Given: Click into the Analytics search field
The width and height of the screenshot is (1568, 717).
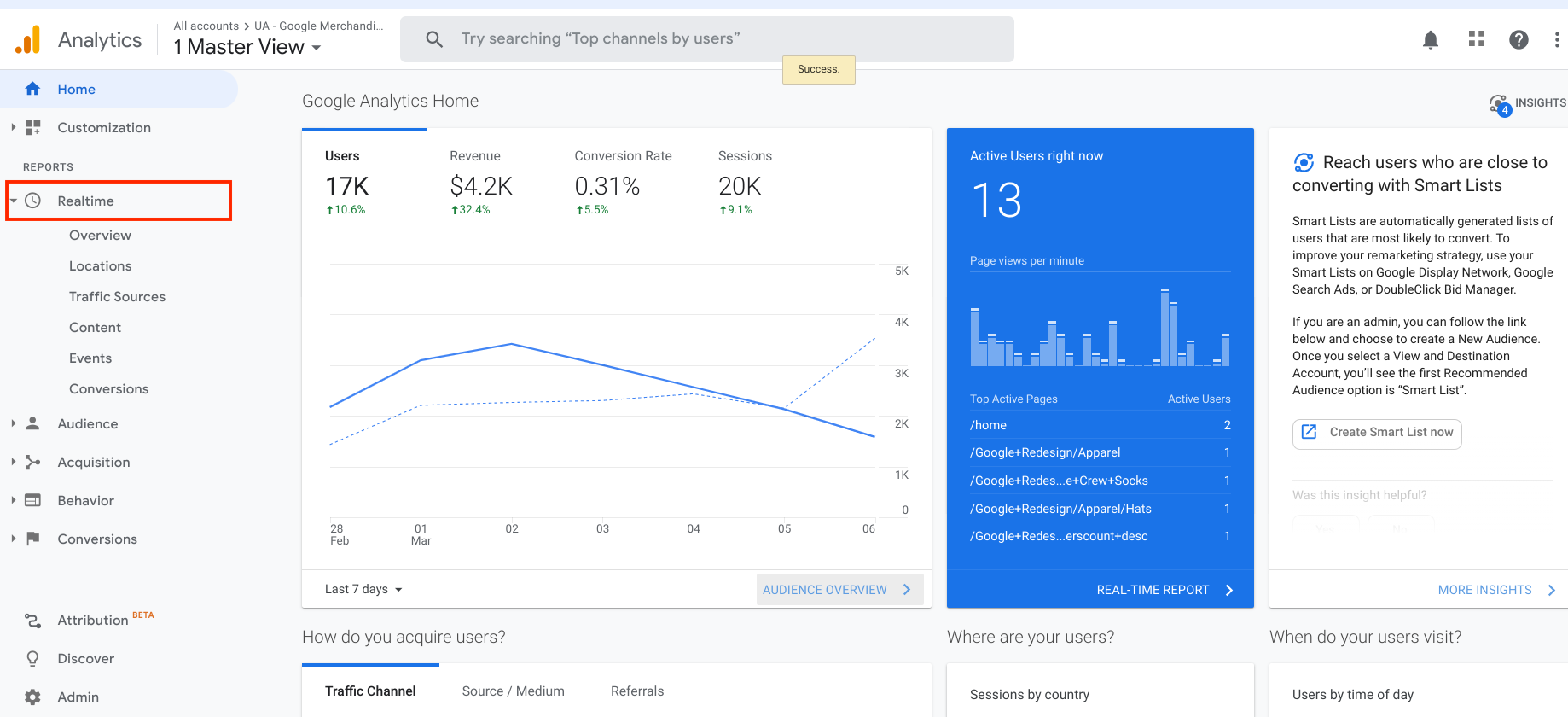Looking at the screenshot, I should tap(707, 39).
